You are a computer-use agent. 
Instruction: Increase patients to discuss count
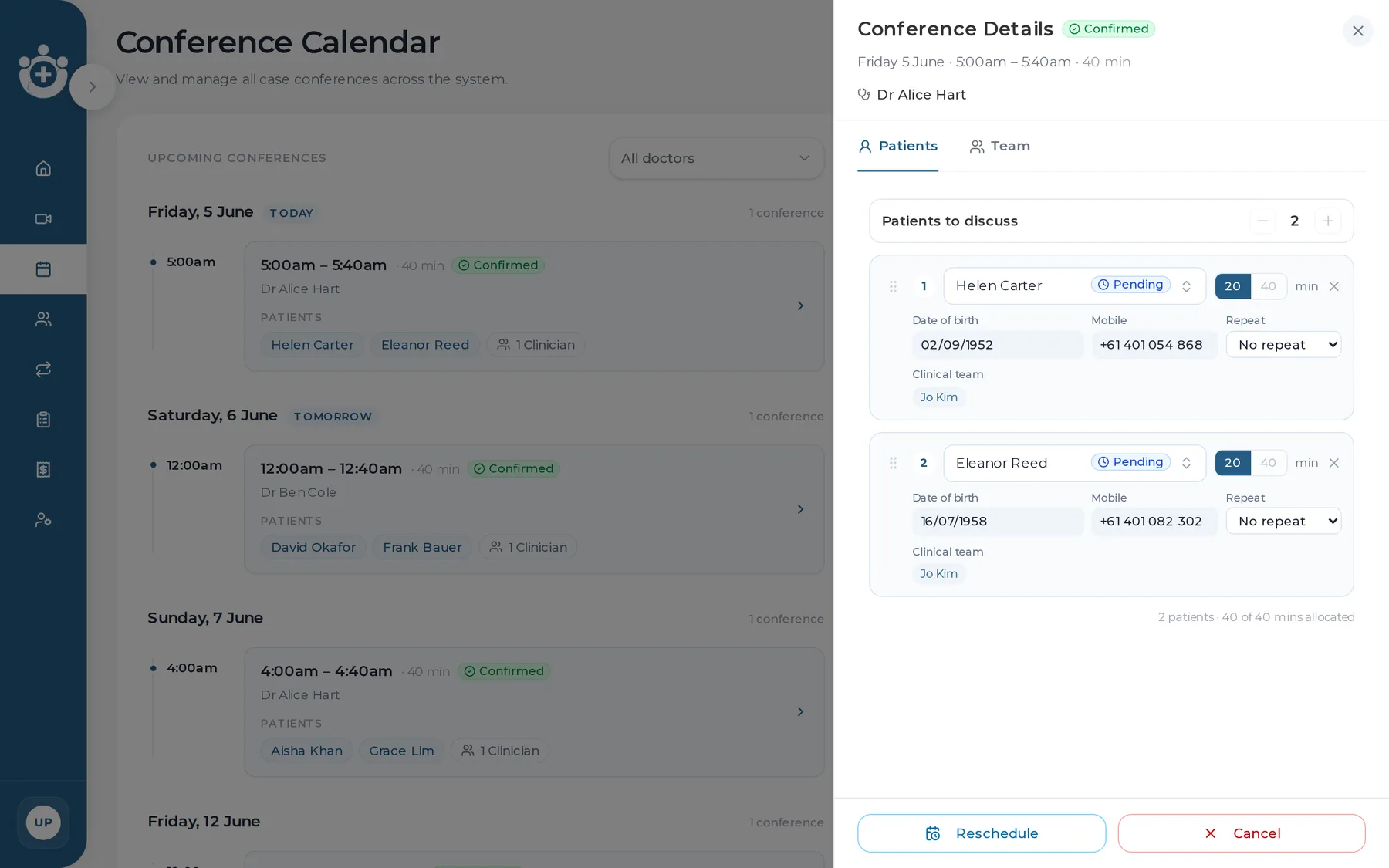coord(1328,221)
